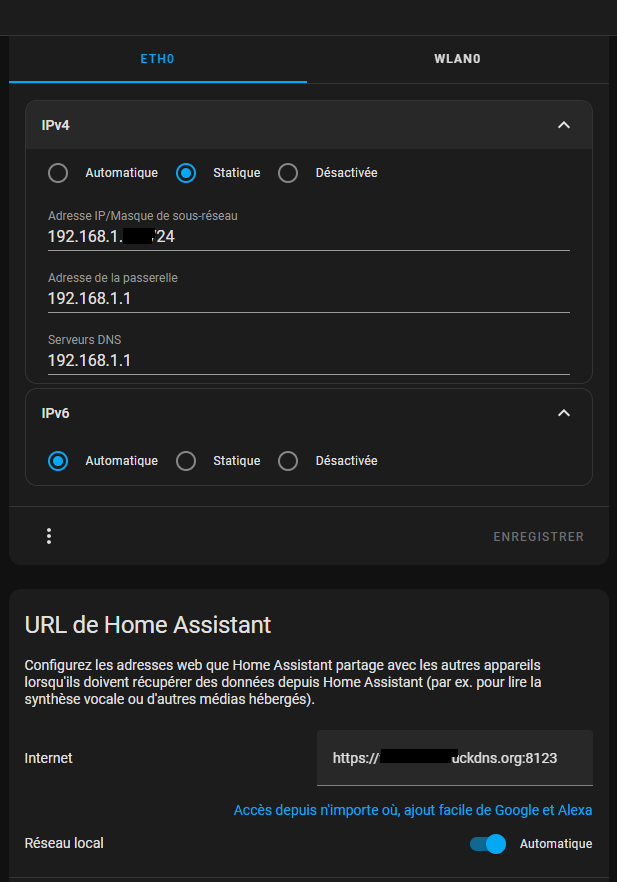The width and height of the screenshot is (617, 882).
Task: Select Automatique for IPv4
Action: coord(58,173)
